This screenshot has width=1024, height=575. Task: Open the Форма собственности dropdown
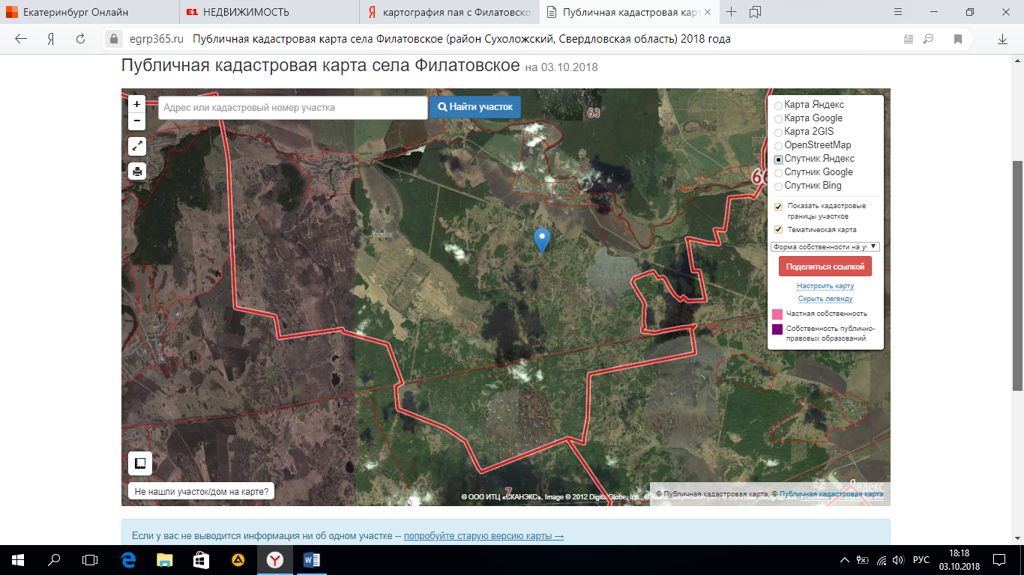click(x=825, y=247)
